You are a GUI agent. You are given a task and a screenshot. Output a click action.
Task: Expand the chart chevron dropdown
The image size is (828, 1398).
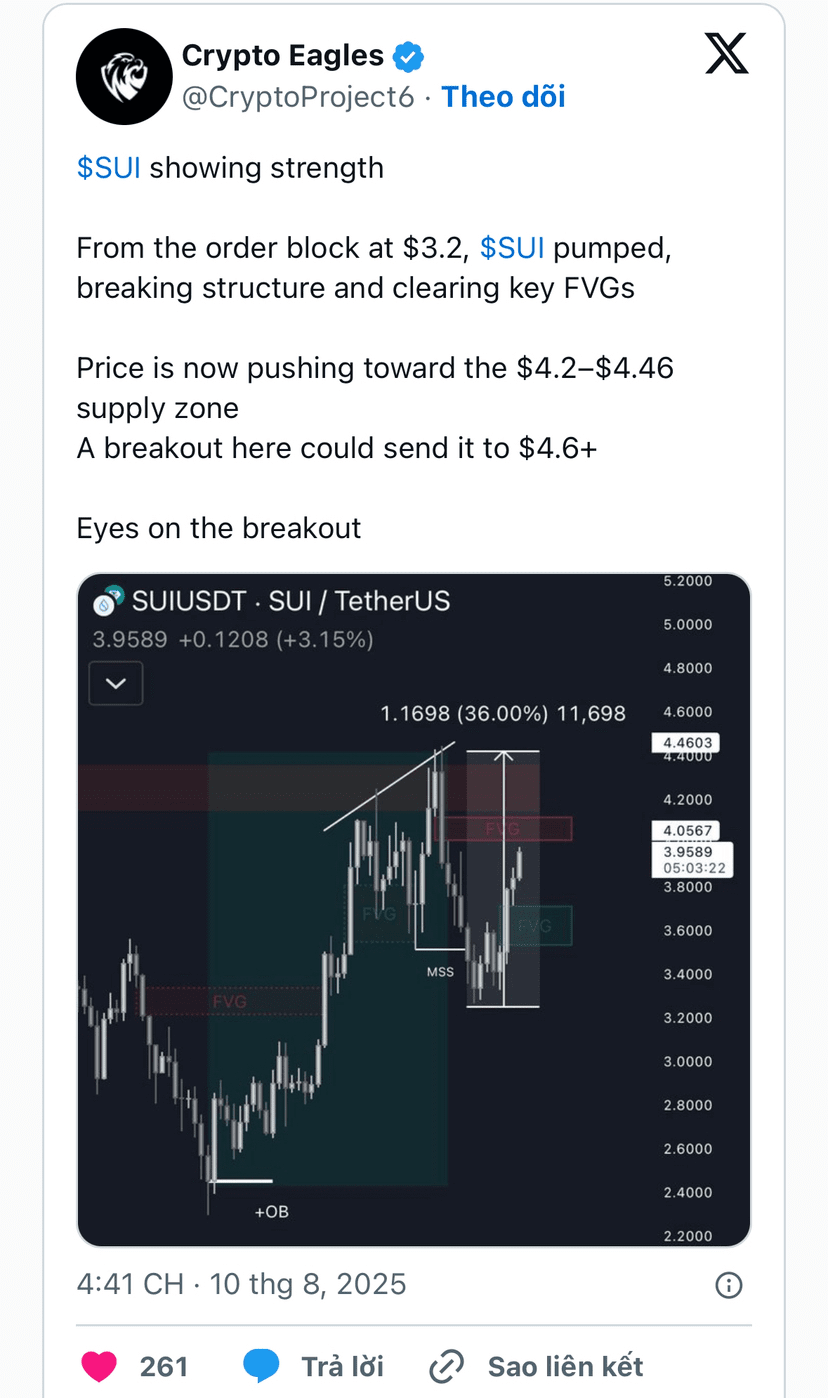[x=116, y=684]
